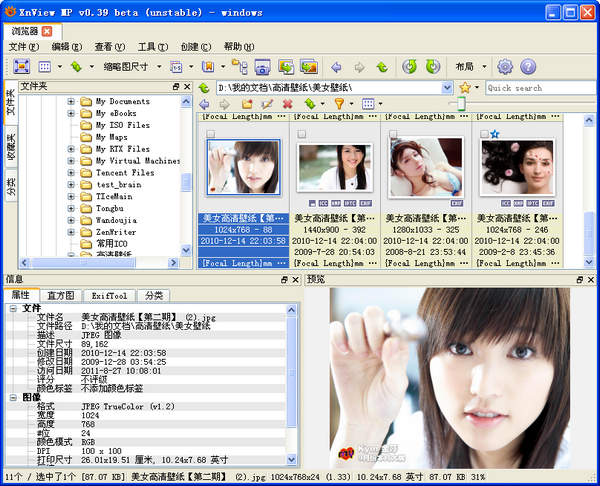Screen dimensions: 600x486
Task: Click the filter funnel icon
Action: pos(339,104)
